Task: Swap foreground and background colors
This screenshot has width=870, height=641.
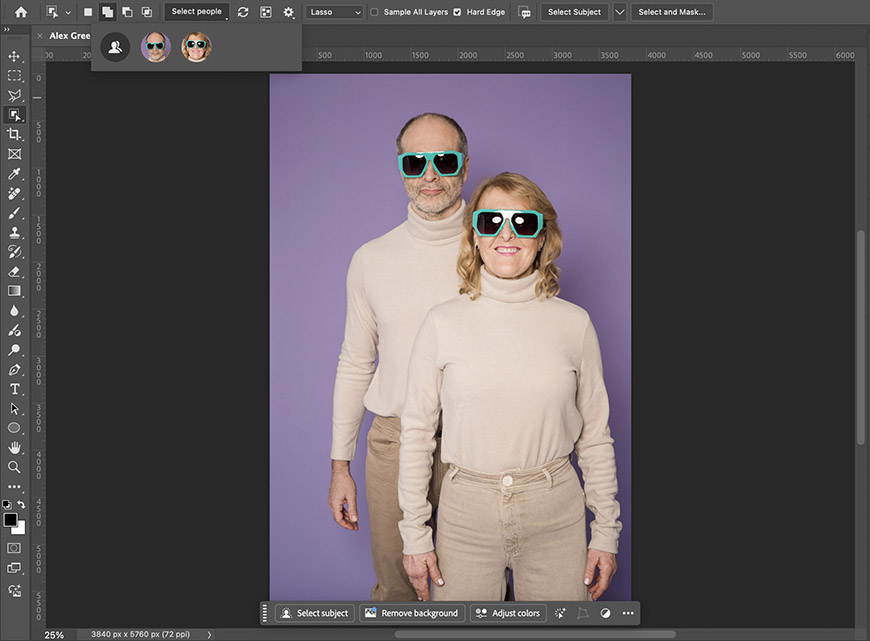Action: tap(21, 504)
